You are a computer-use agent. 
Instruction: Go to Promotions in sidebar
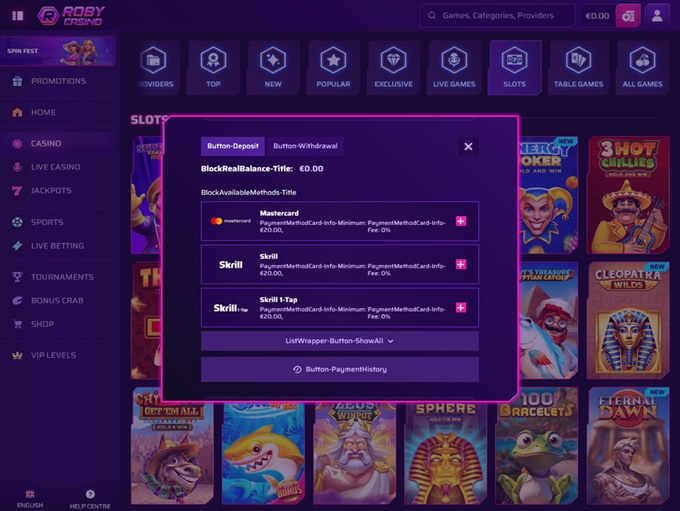pyautogui.click(x=58, y=81)
